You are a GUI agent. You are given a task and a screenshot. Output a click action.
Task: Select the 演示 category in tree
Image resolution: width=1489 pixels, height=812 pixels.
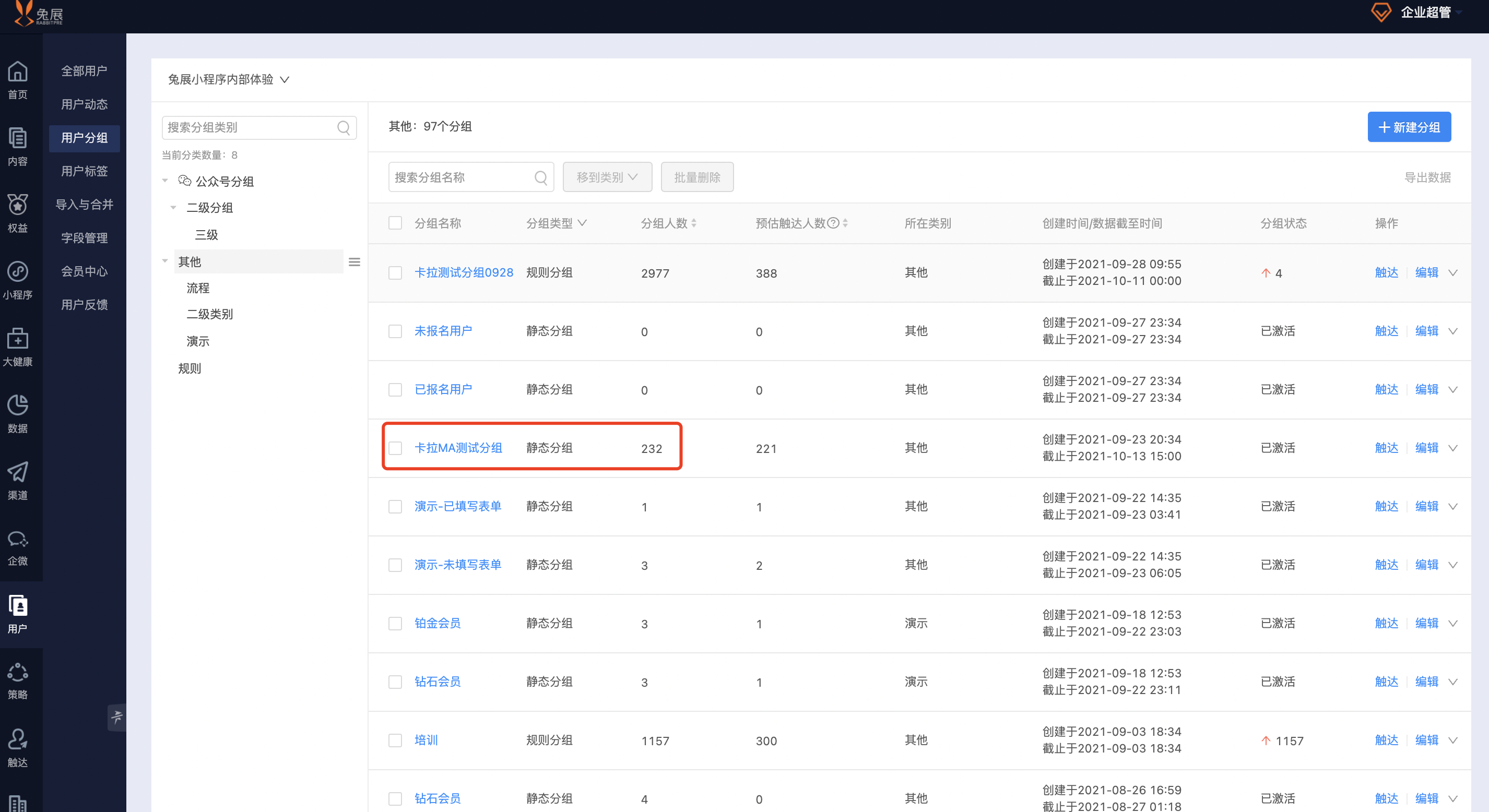click(x=198, y=342)
